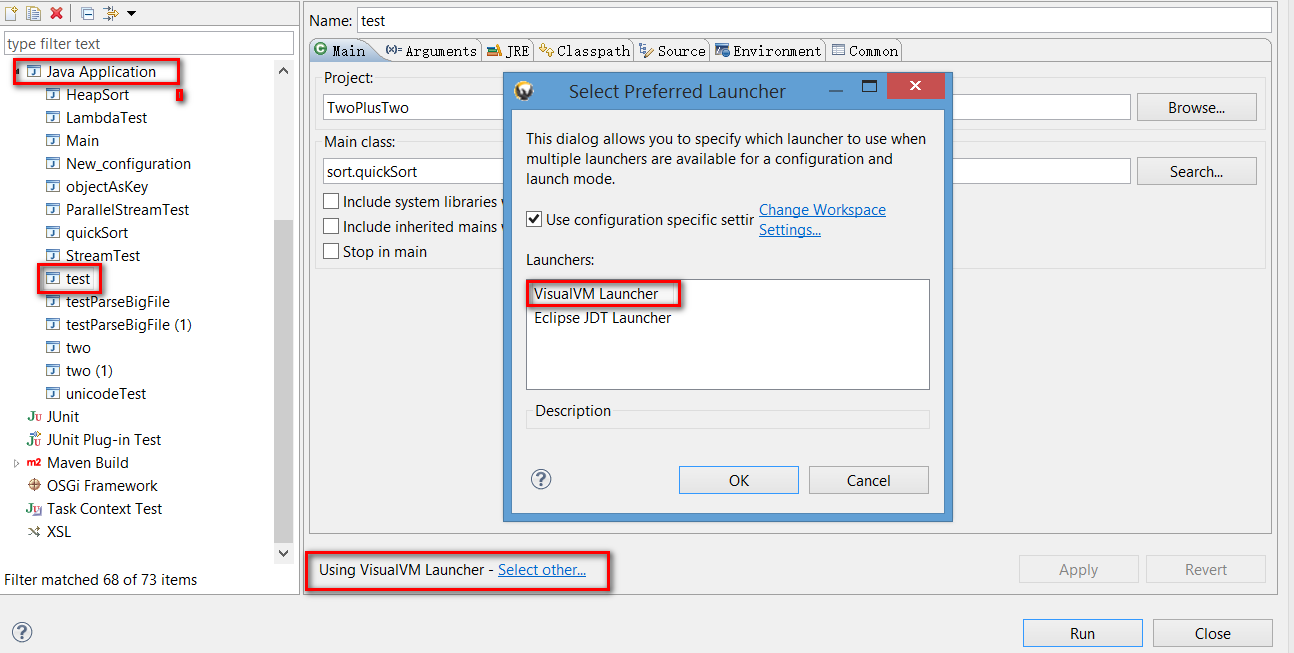This screenshot has width=1294, height=653.
Task: Select the testParseBigFile configuration icon
Action: [x=54, y=302]
